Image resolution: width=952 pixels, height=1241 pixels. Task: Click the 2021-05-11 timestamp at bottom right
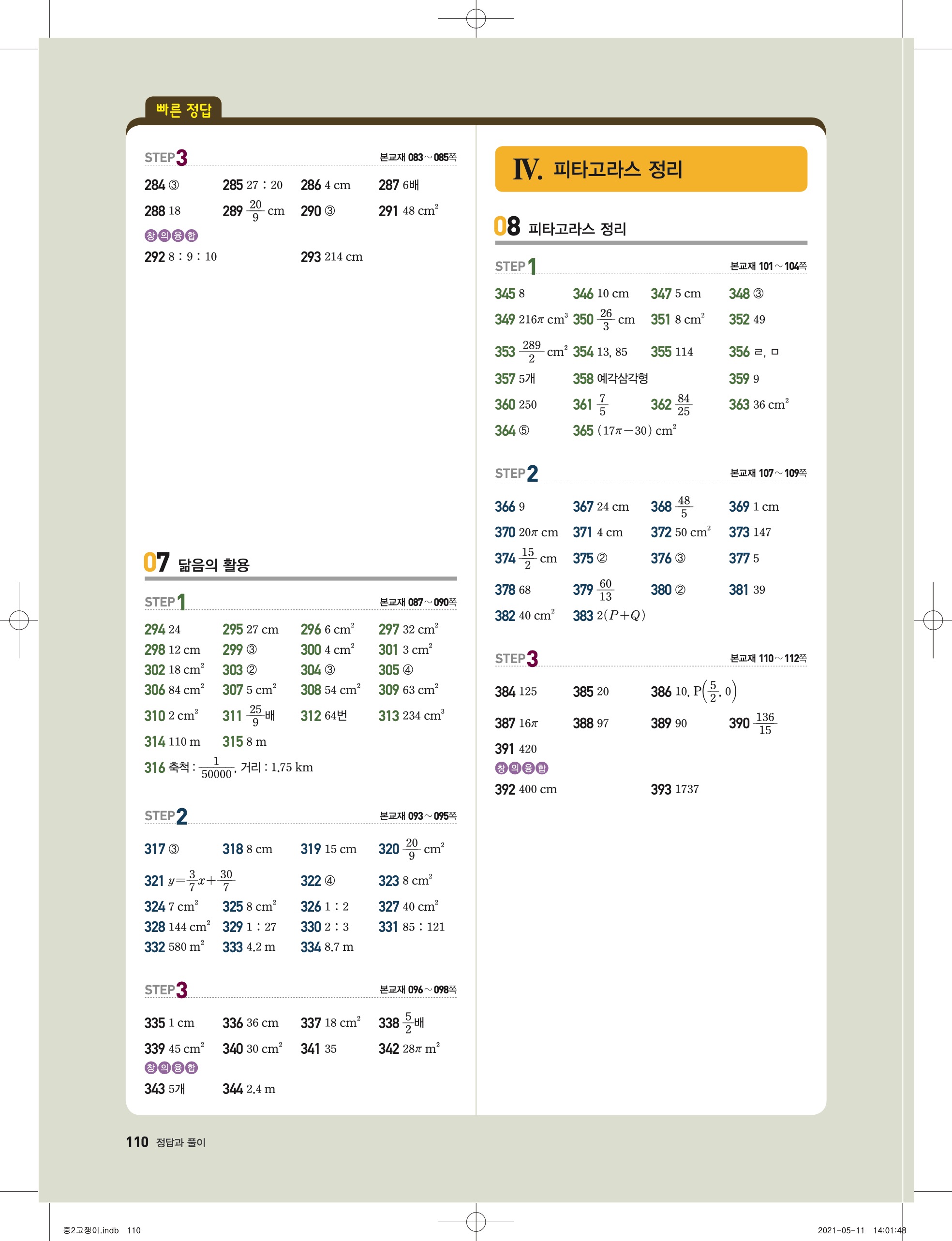841,1230
